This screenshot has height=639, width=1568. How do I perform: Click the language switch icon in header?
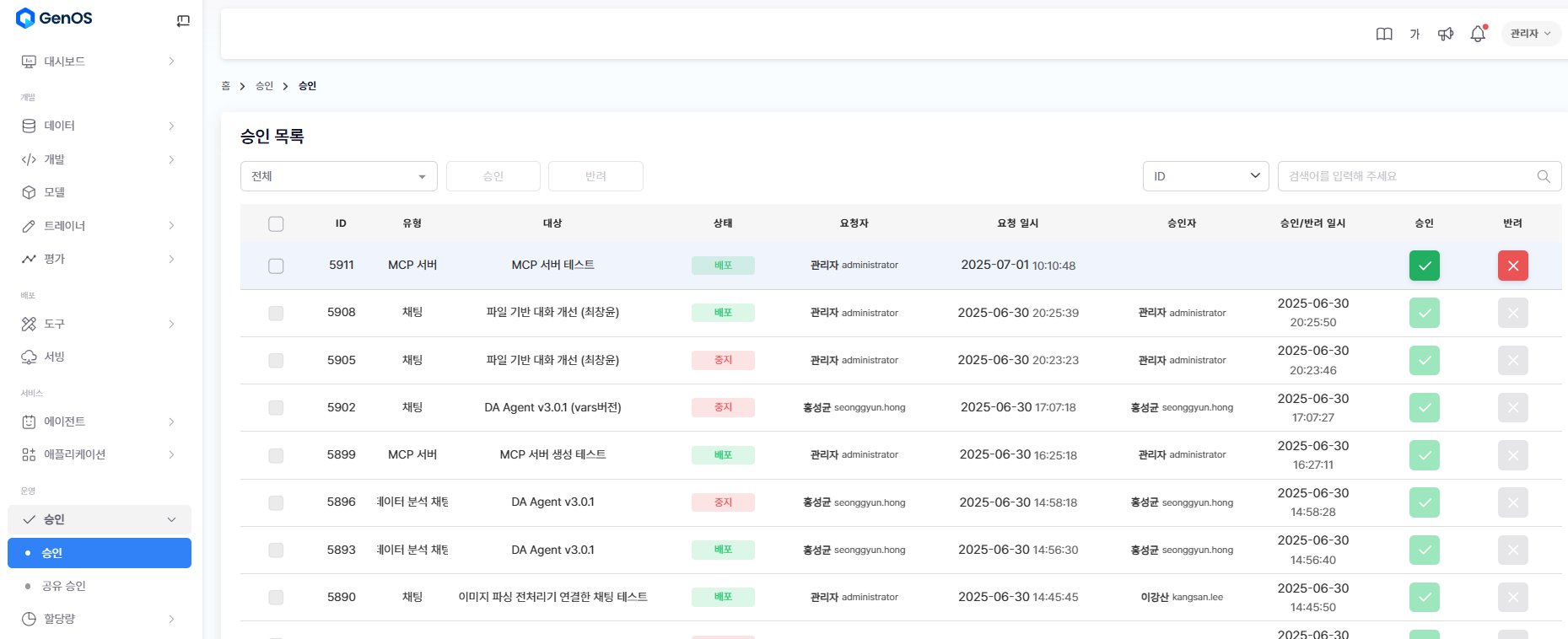tap(1414, 34)
